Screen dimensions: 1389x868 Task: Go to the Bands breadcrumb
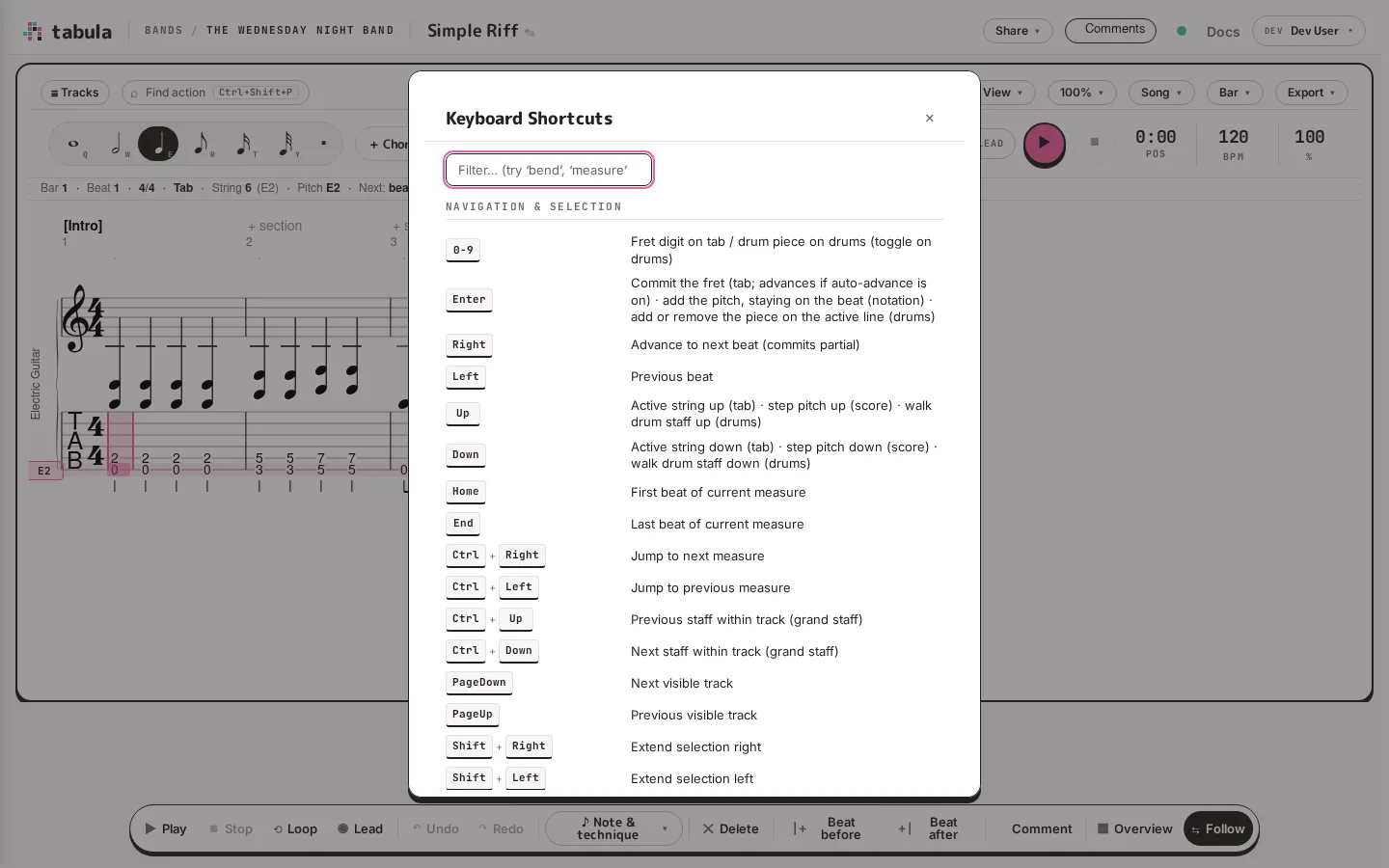pos(164,31)
